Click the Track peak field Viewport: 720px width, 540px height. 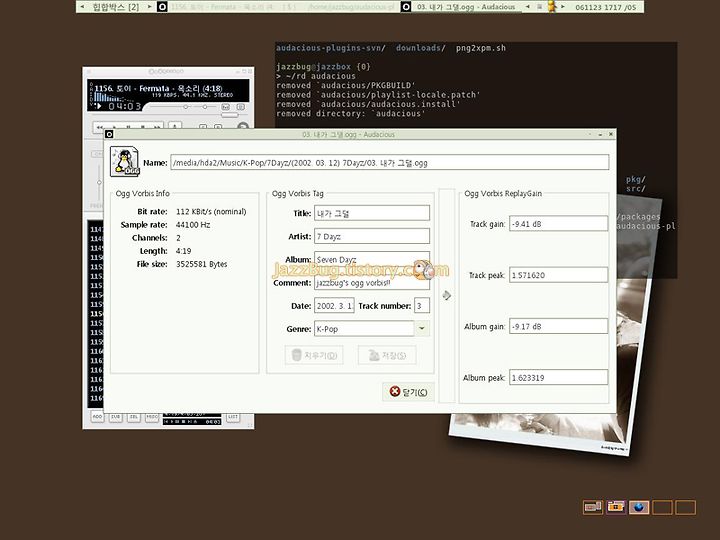click(x=558, y=275)
